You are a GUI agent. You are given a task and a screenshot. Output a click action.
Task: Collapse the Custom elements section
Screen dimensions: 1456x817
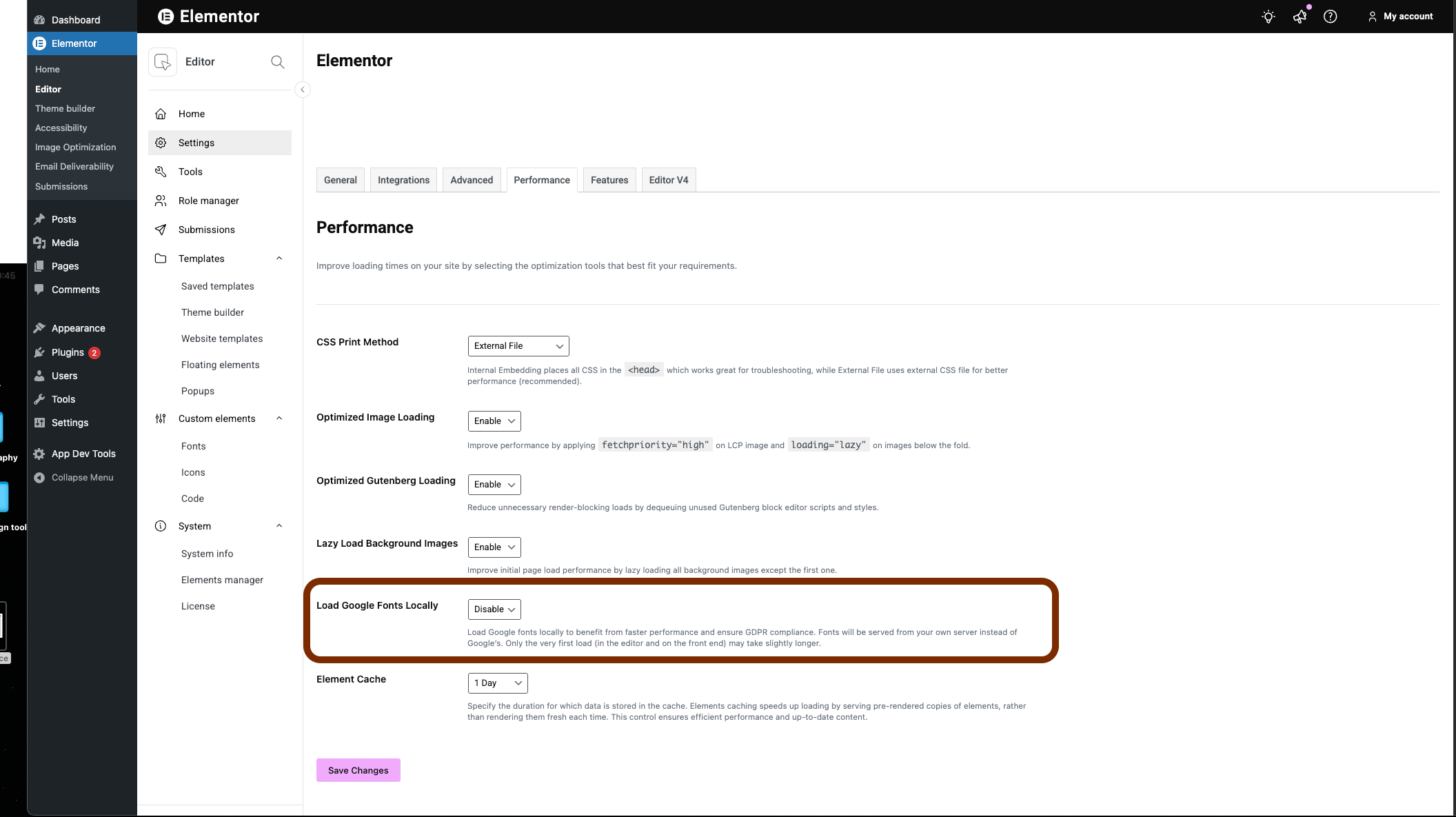(x=279, y=418)
